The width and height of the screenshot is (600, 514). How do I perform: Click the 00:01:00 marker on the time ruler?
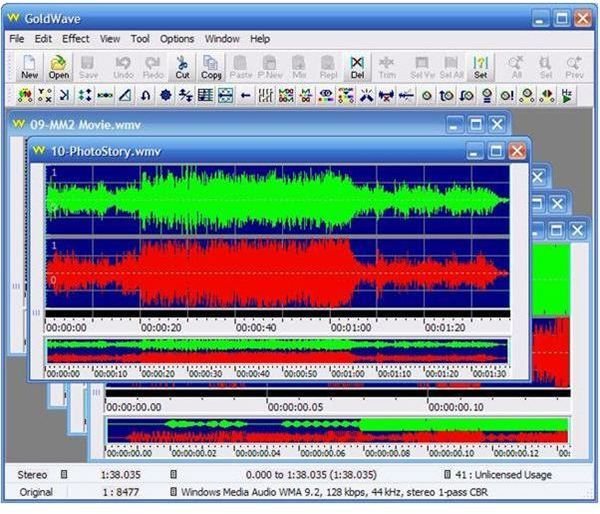(x=351, y=328)
